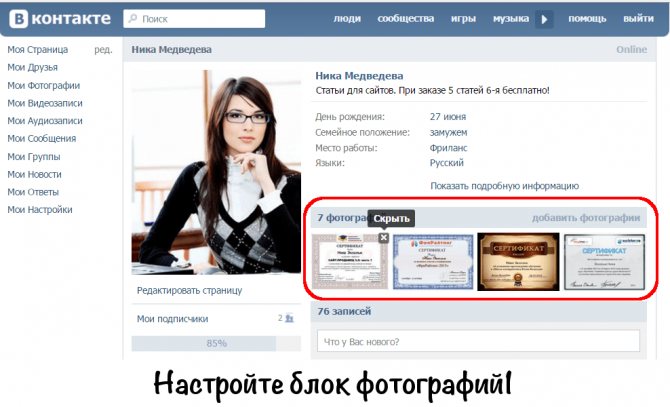Open the игры menu item

click(463, 19)
